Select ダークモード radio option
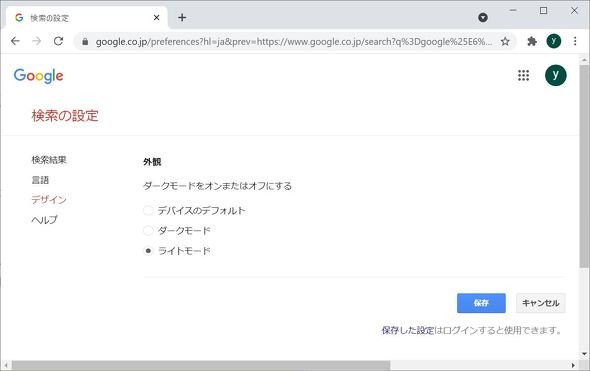 148,230
